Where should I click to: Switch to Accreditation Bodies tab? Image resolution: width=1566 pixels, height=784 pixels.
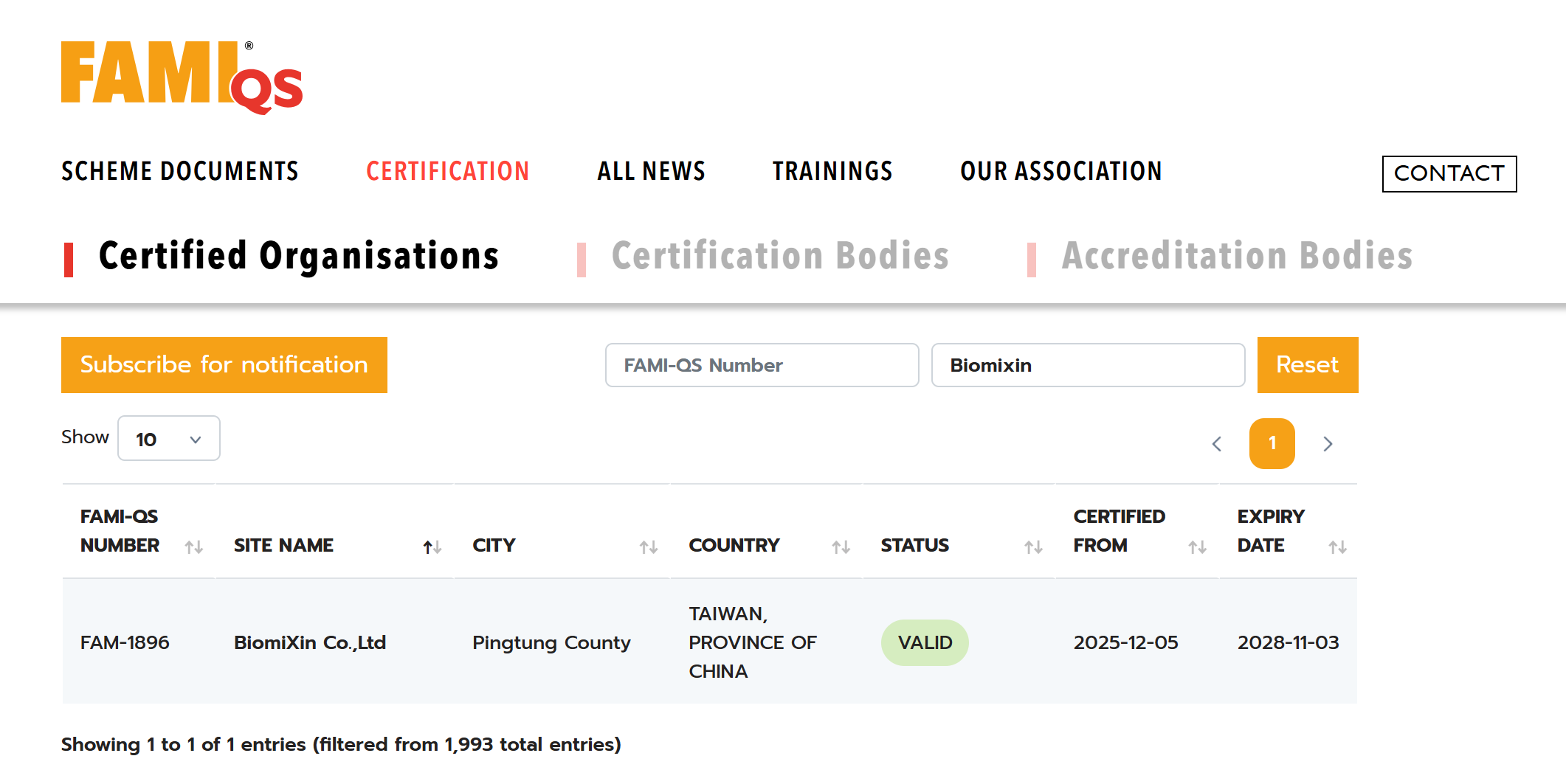click(1237, 257)
